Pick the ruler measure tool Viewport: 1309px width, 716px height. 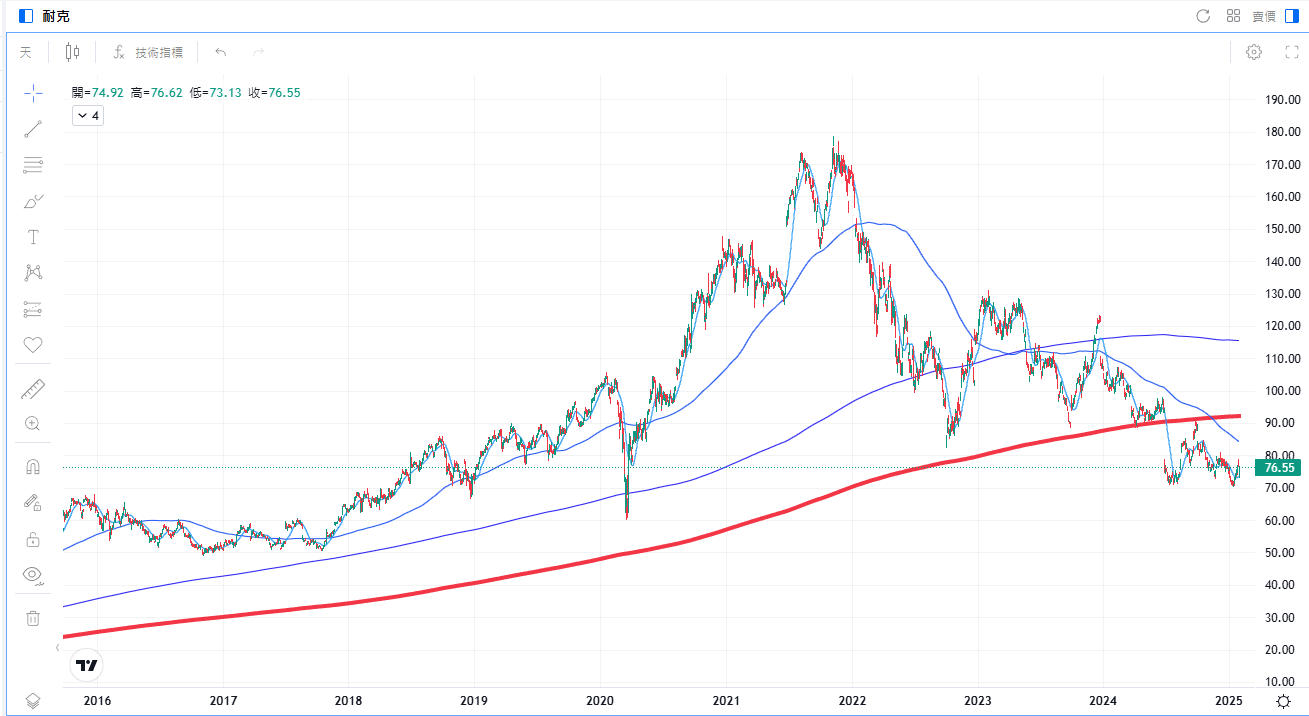[33, 389]
